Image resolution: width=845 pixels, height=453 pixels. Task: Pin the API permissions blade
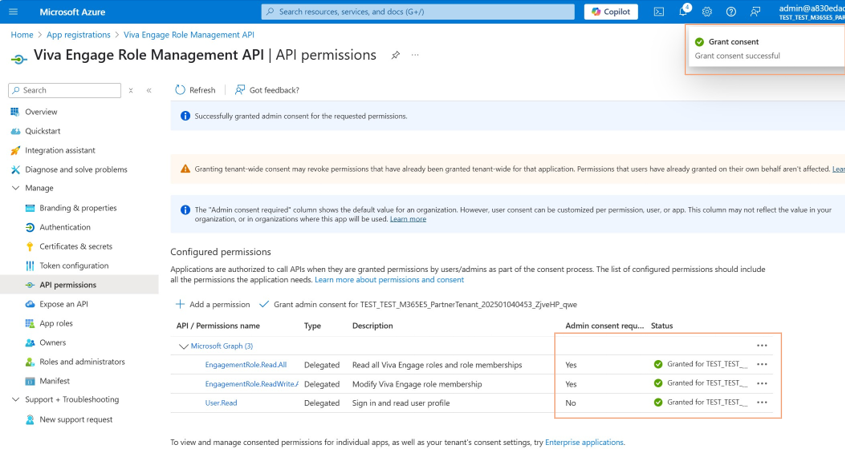tap(396, 55)
